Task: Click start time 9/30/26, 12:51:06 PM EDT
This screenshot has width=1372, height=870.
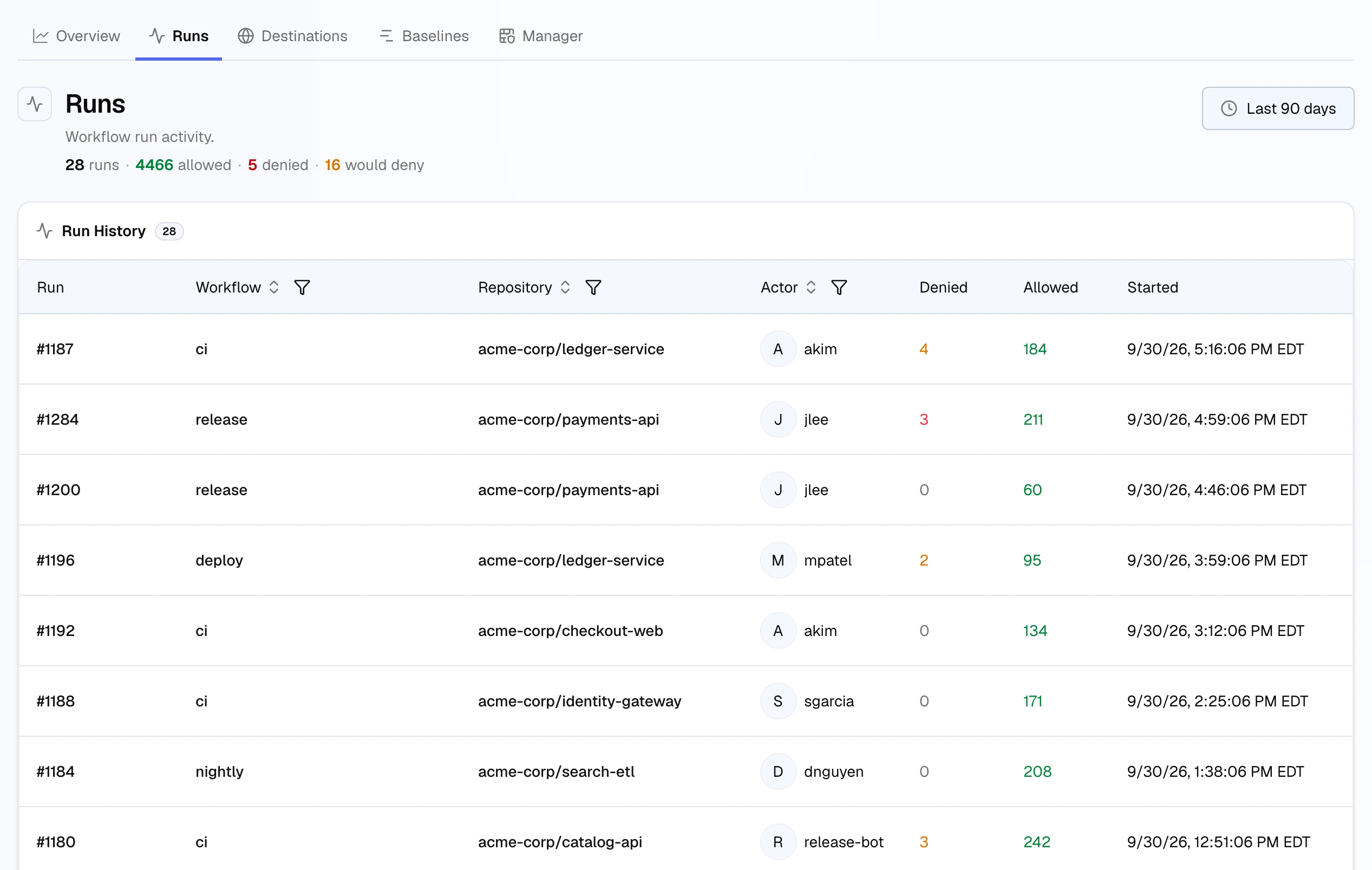Action: tap(1219, 842)
